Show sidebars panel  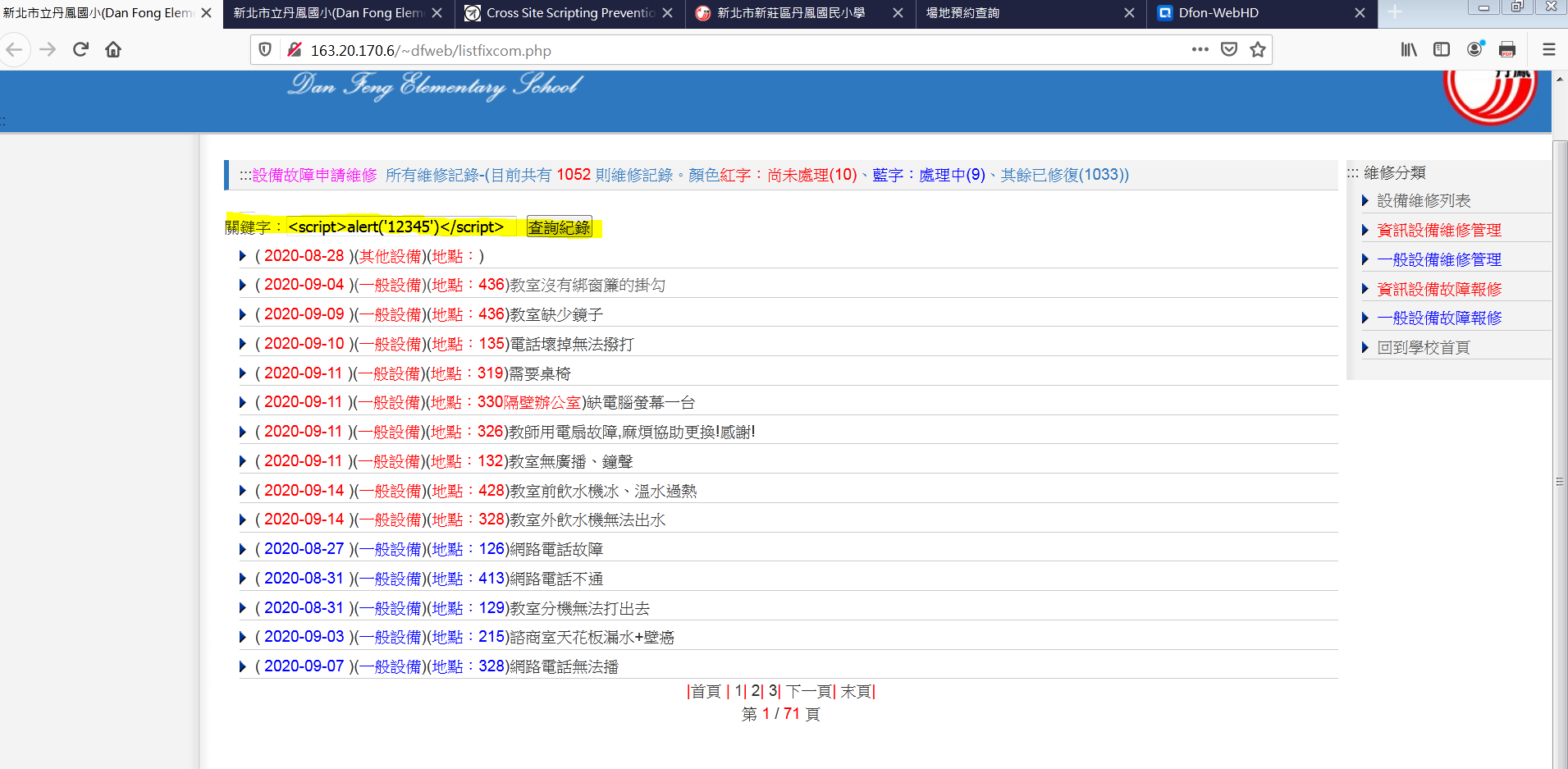[x=1442, y=50]
